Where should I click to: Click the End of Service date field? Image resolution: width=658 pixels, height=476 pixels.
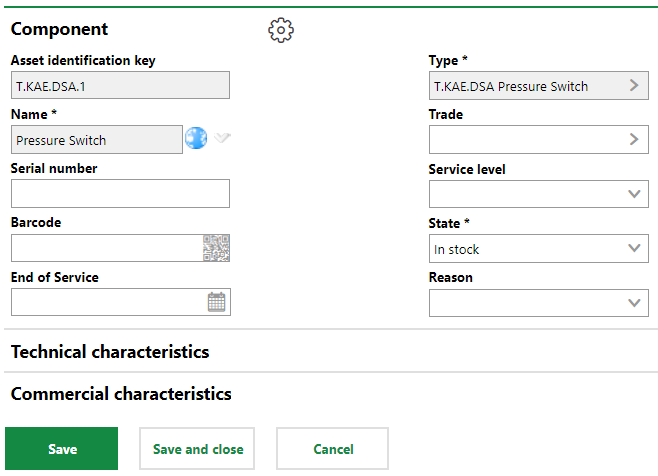coord(107,302)
